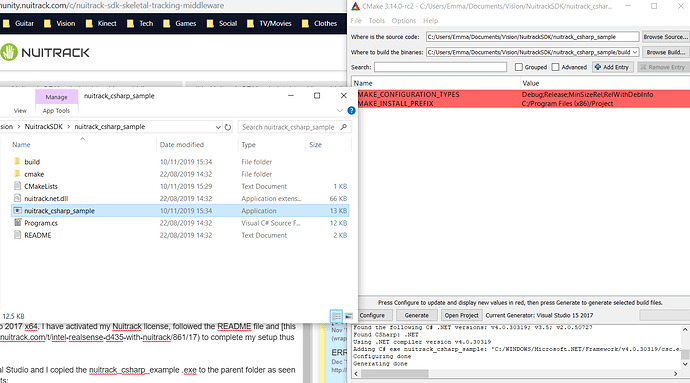The height and width of the screenshot is (383, 690).
Task: Open the Vision bookmarks folder
Action: (59, 23)
